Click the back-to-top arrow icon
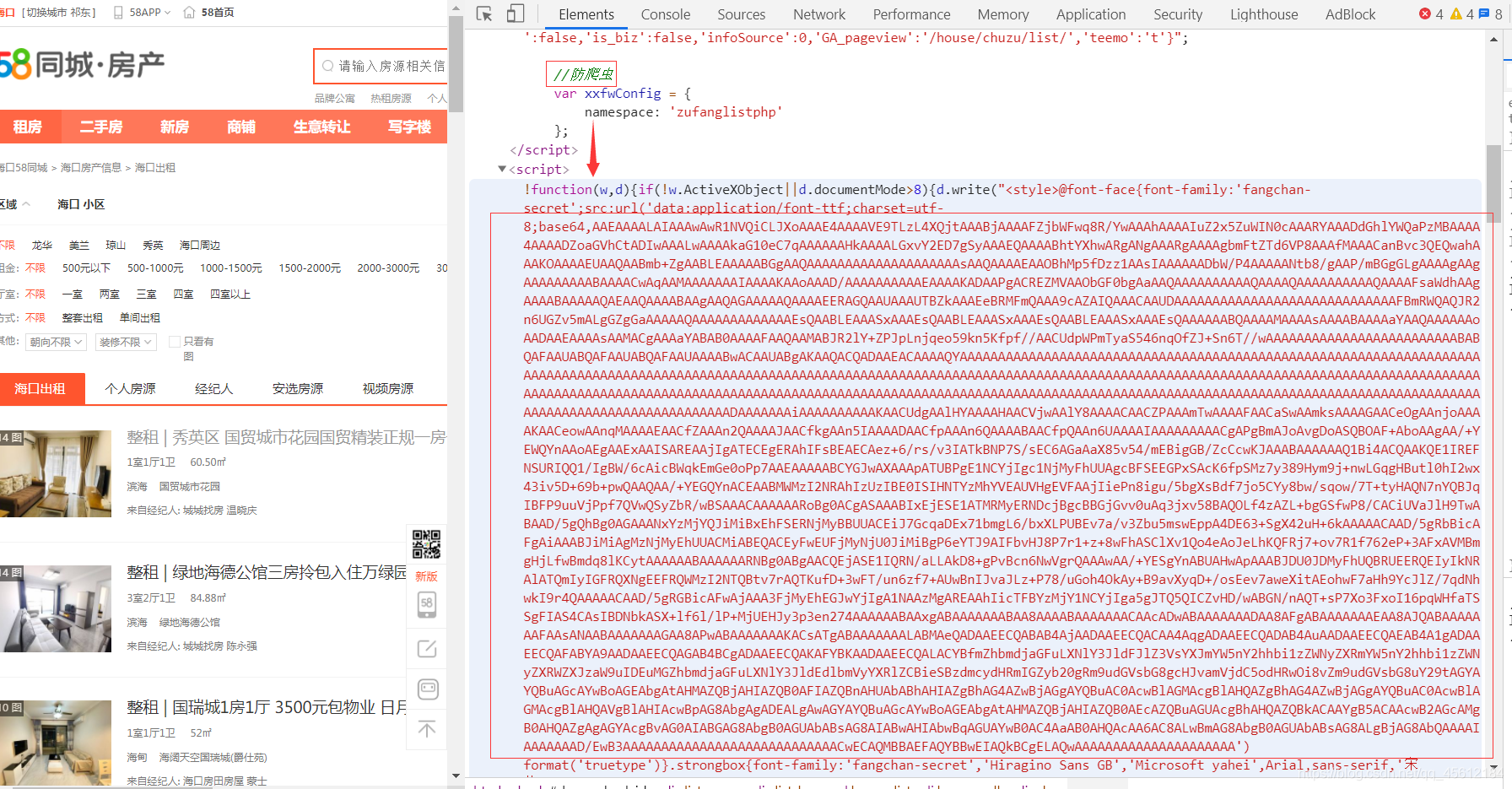 [x=427, y=728]
